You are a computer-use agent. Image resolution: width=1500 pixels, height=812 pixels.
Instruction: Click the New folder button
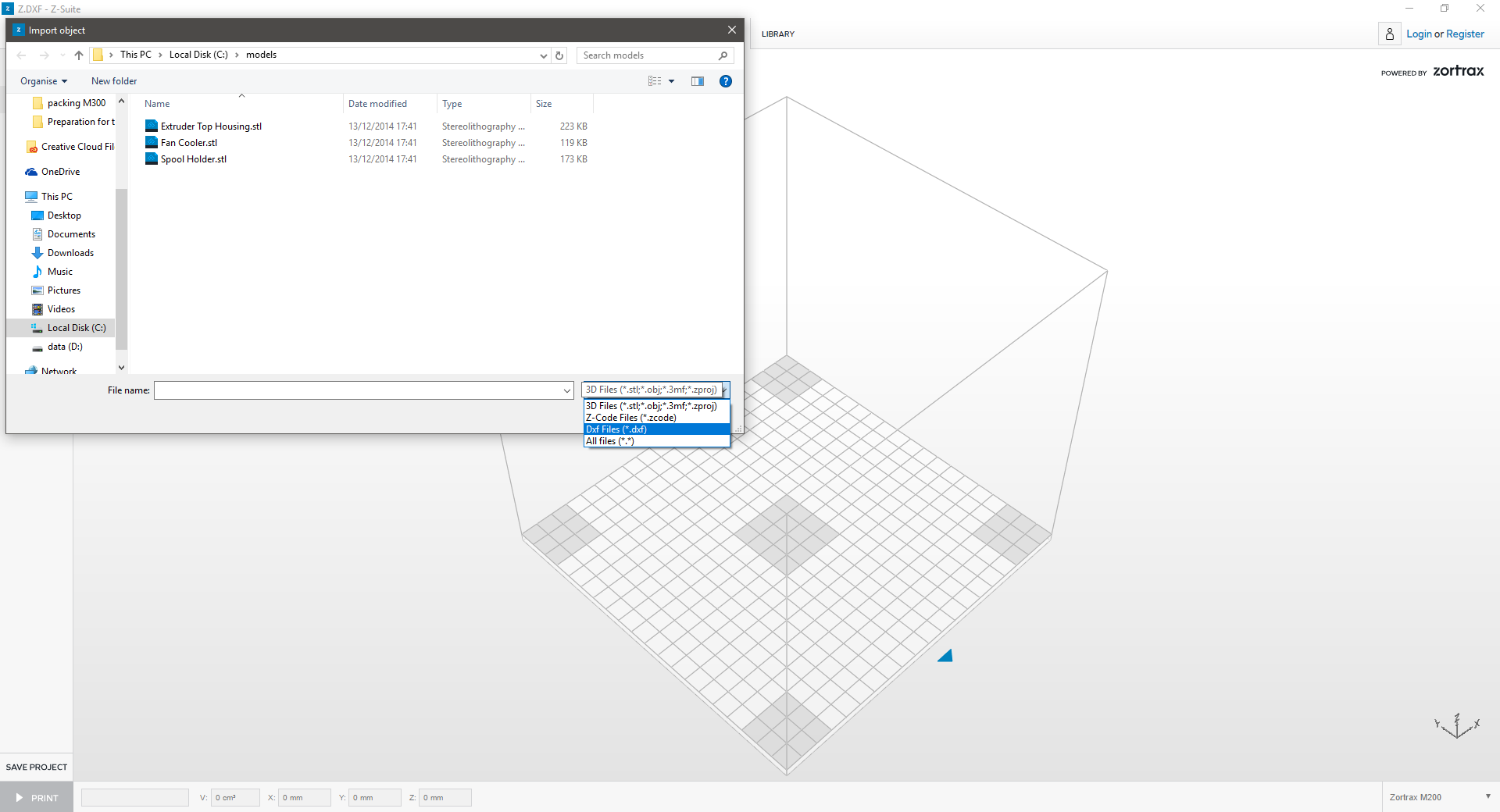114,81
